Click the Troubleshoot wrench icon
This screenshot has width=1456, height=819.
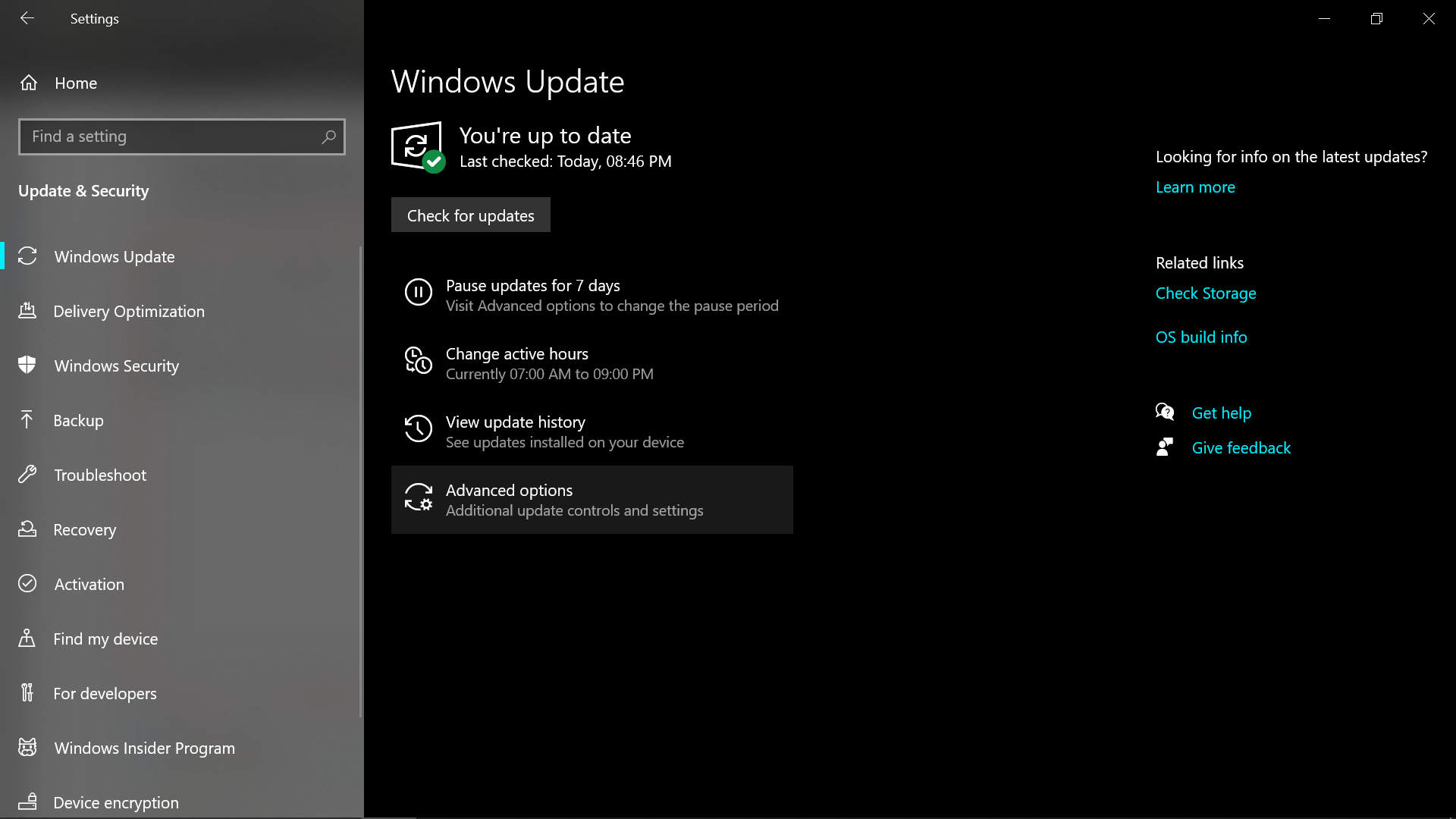click(x=27, y=475)
